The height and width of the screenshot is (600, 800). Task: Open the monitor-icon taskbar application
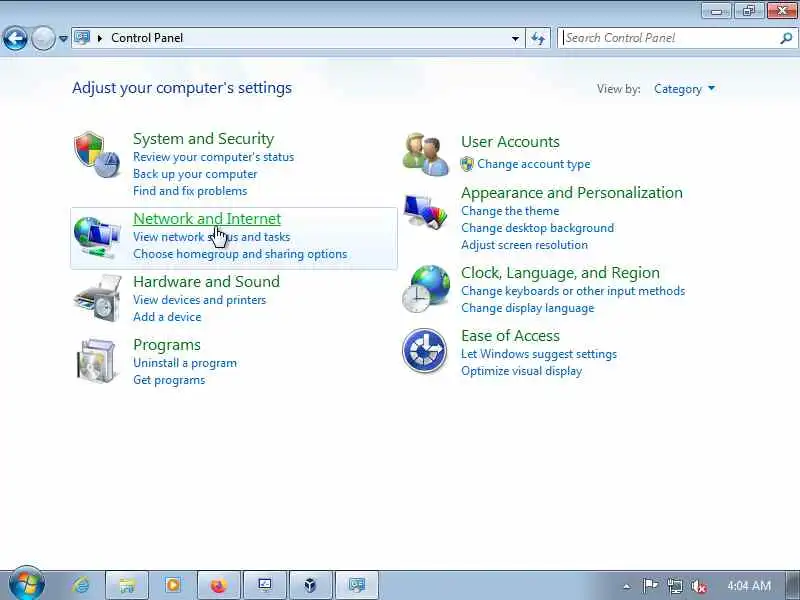click(265, 585)
